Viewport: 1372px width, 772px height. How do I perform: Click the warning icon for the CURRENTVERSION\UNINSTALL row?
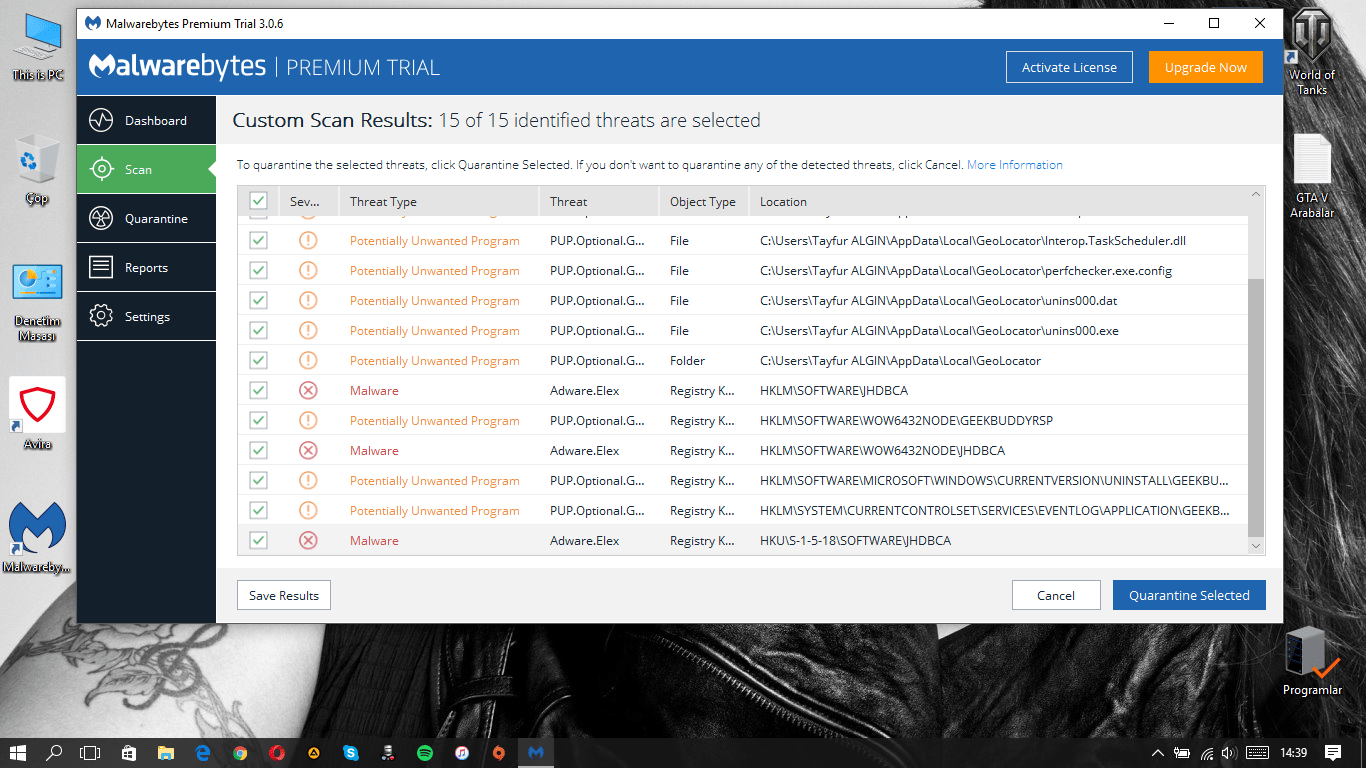pyautogui.click(x=308, y=481)
